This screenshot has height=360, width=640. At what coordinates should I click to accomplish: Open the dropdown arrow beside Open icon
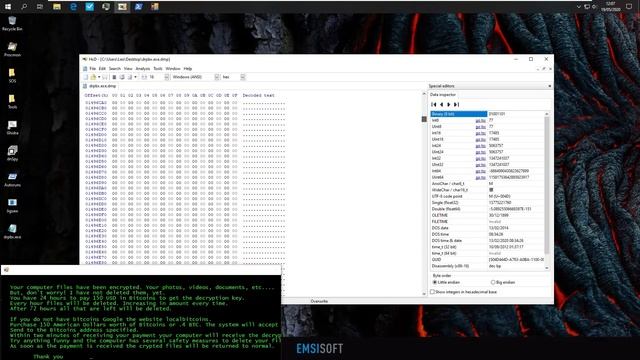[x=99, y=77]
